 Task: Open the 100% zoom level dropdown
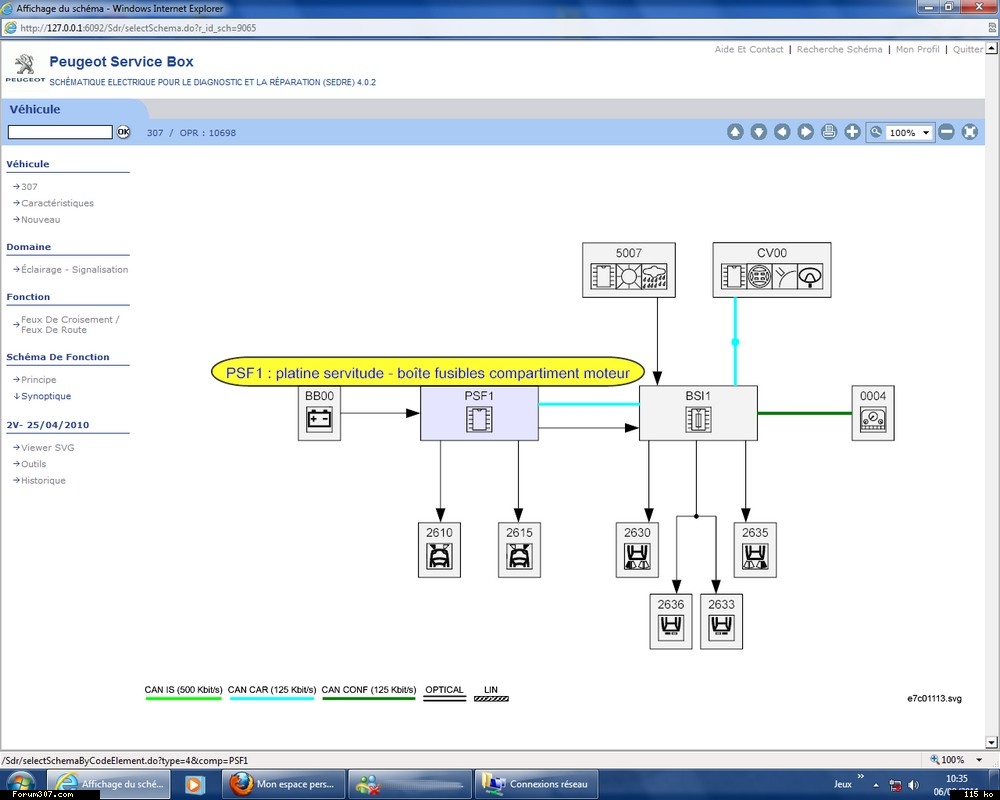926,133
